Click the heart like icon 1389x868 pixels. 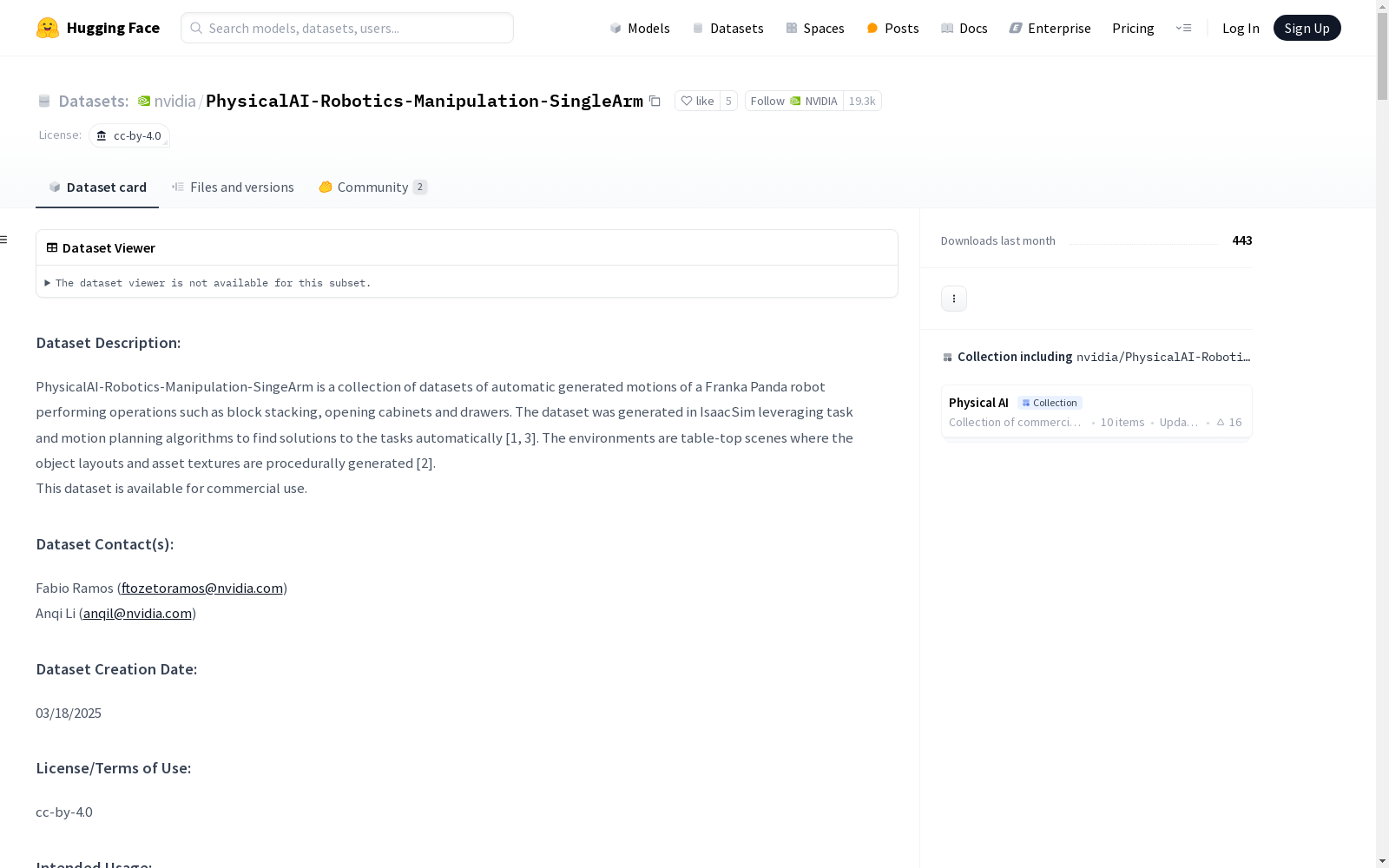[687, 101]
